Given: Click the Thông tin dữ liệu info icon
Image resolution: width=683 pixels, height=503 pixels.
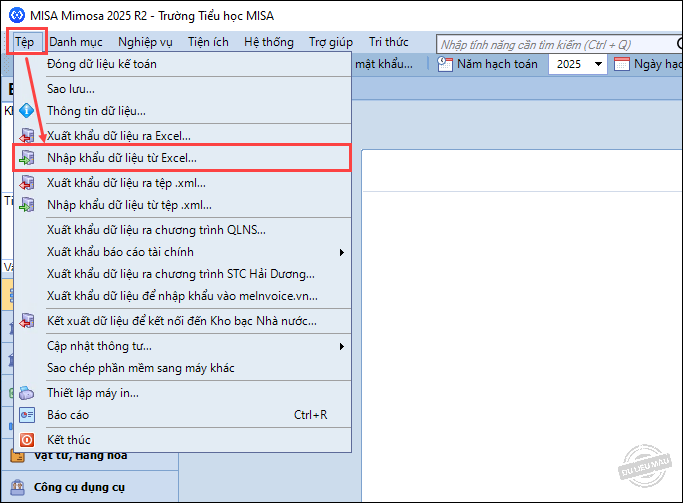Looking at the screenshot, I should coord(27,111).
